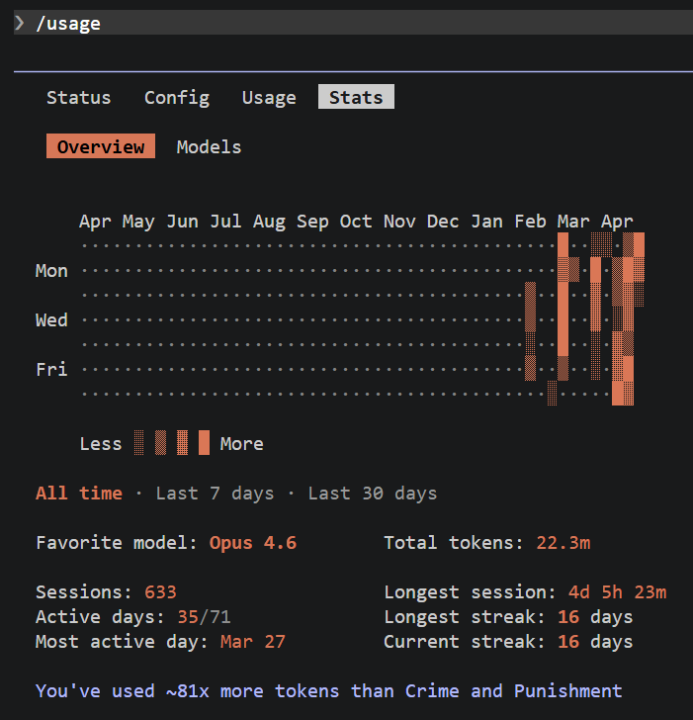
Task: Filter stats to Last 7 days
Action: point(214,493)
